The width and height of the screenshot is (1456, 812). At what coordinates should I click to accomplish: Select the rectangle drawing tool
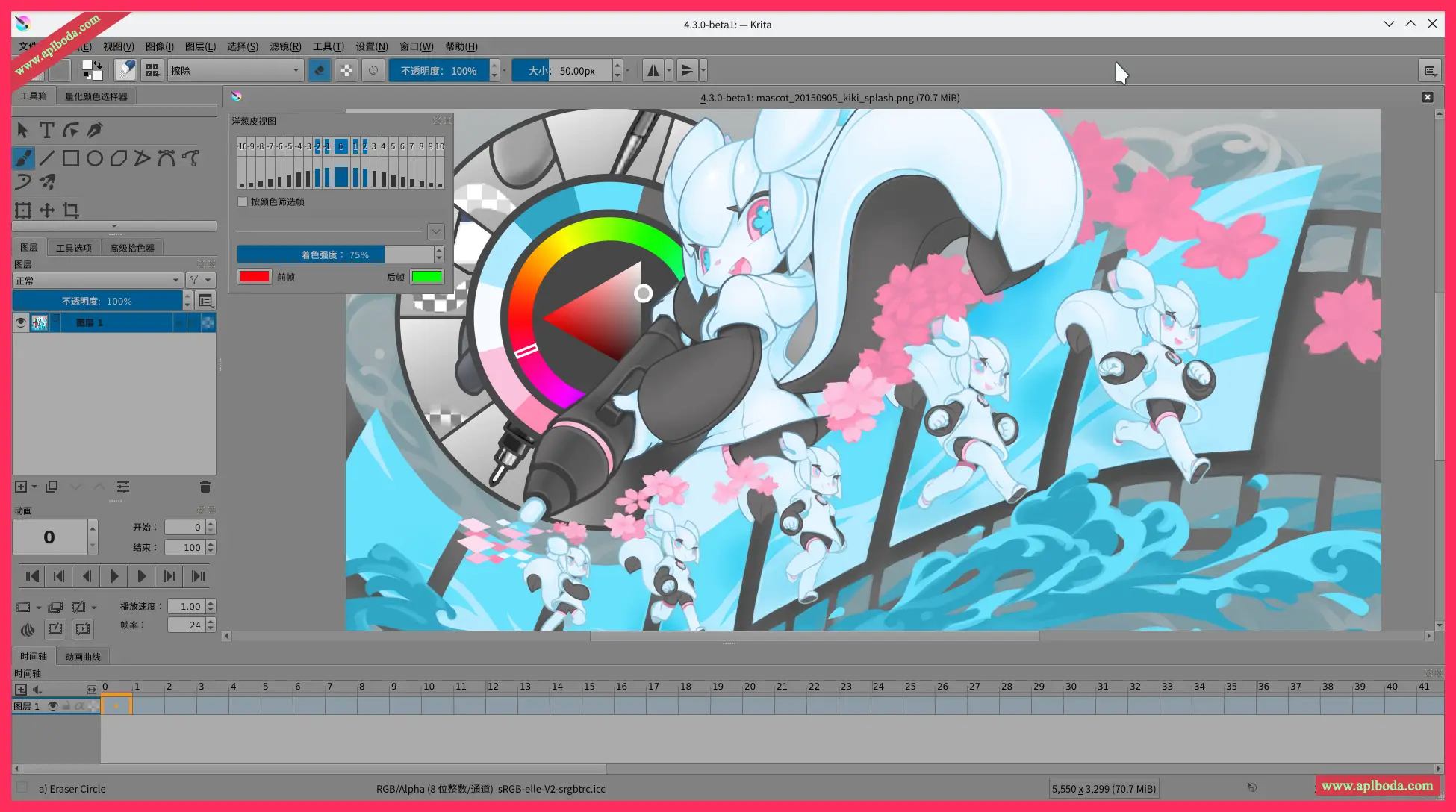tap(70, 158)
